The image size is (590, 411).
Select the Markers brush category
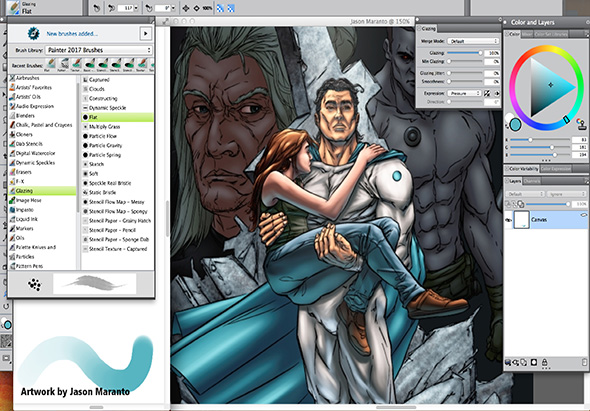[x=42, y=228]
